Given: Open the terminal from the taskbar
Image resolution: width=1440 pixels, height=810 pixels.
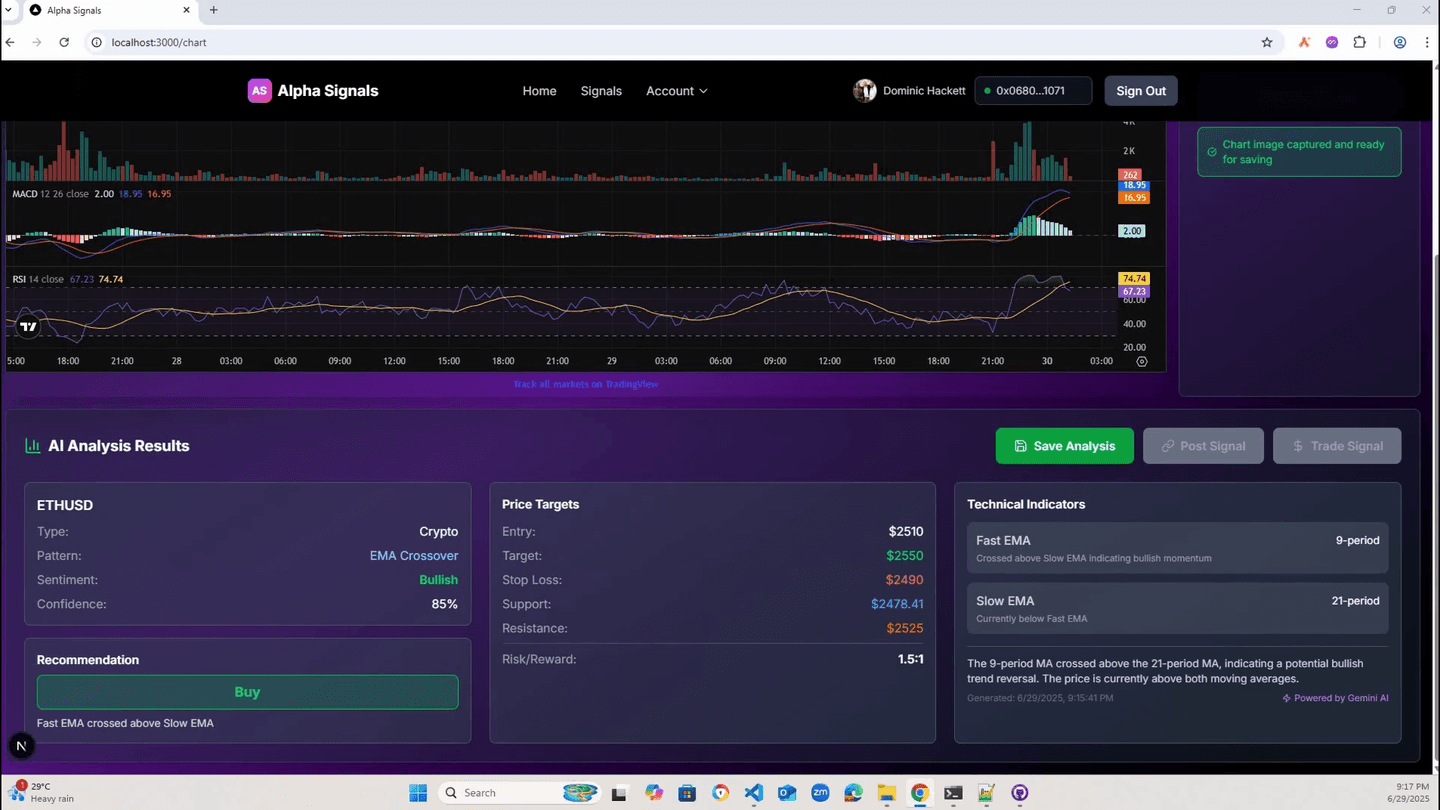Looking at the screenshot, I should [x=953, y=793].
